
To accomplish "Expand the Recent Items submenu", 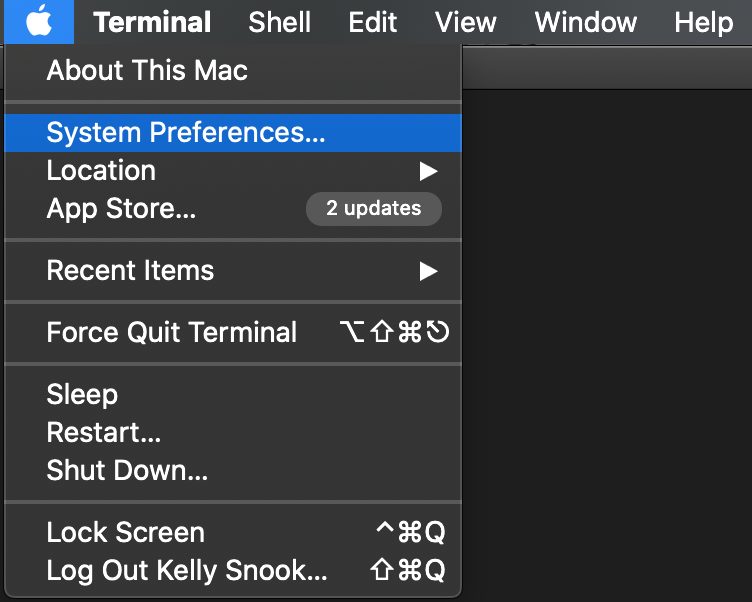I will pyautogui.click(x=130, y=271).
